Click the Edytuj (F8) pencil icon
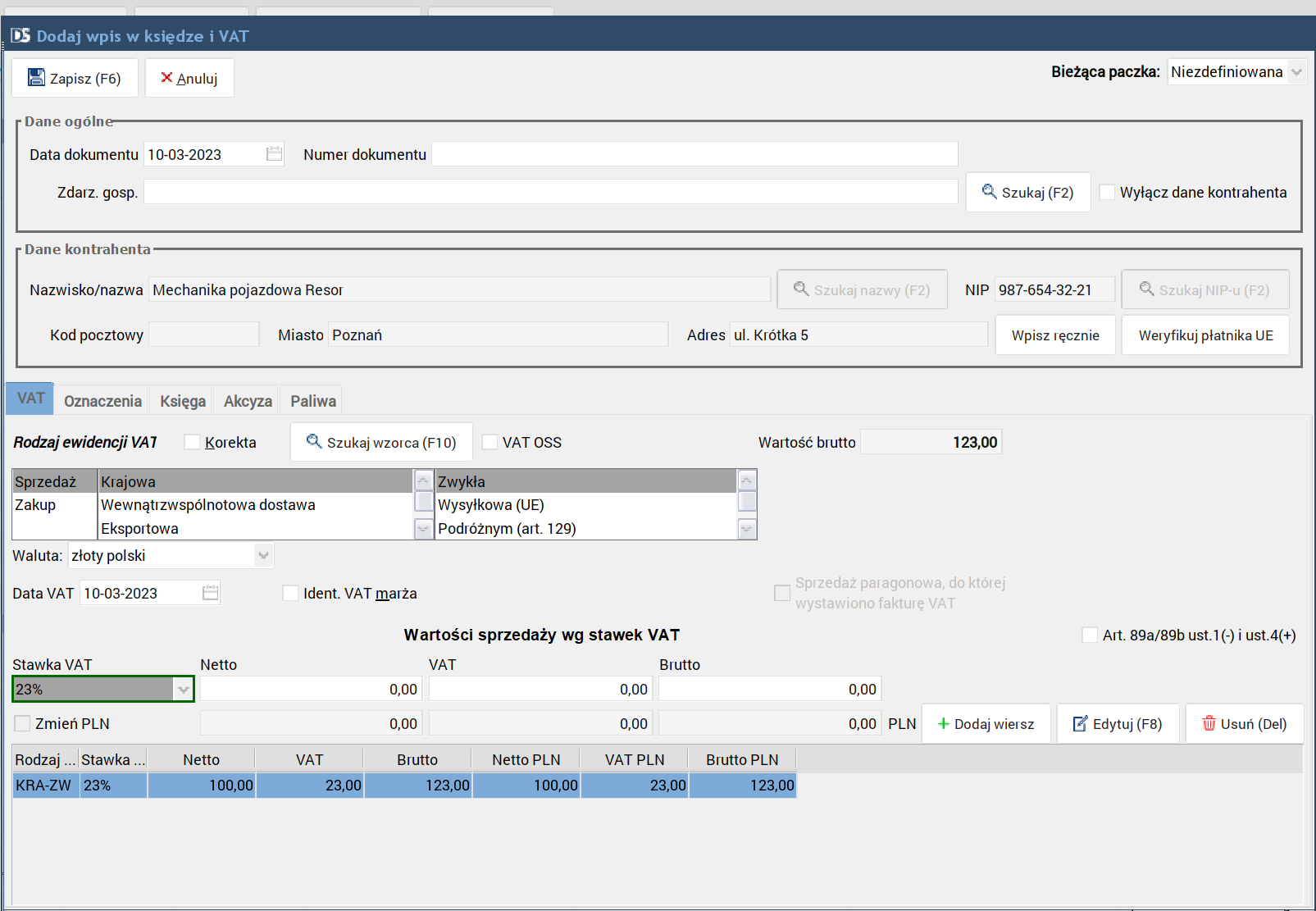1316x911 pixels. 1081,724
